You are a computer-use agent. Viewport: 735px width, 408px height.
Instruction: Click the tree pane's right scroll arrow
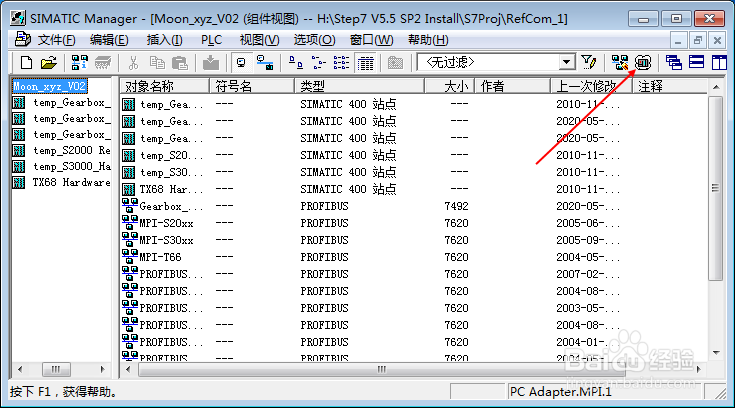coord(103,370)
